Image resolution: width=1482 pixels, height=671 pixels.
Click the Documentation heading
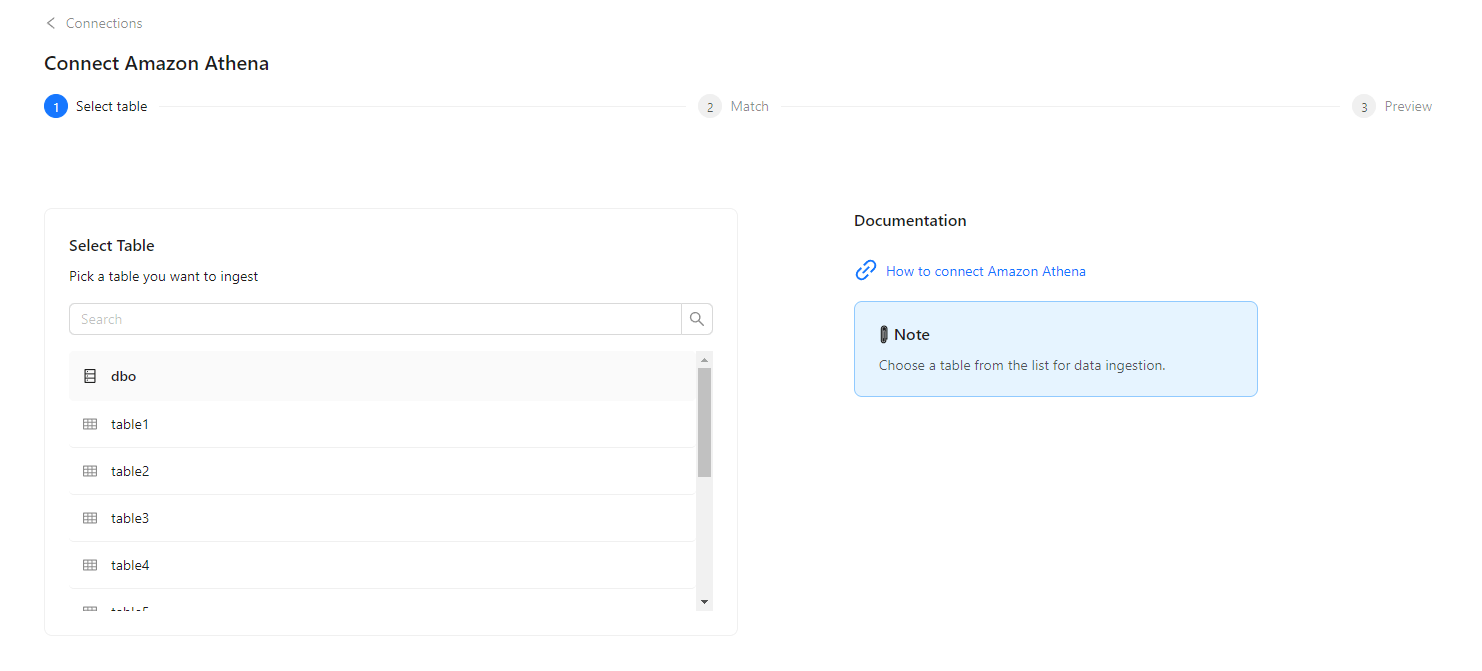(910, 221)
